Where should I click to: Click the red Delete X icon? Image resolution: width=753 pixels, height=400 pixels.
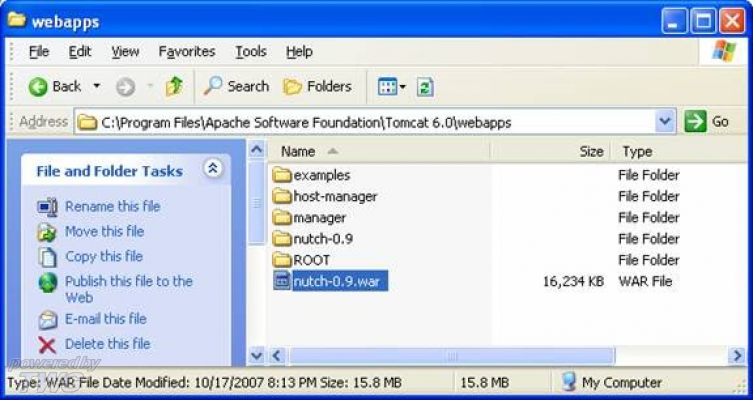tap(47, 345)
